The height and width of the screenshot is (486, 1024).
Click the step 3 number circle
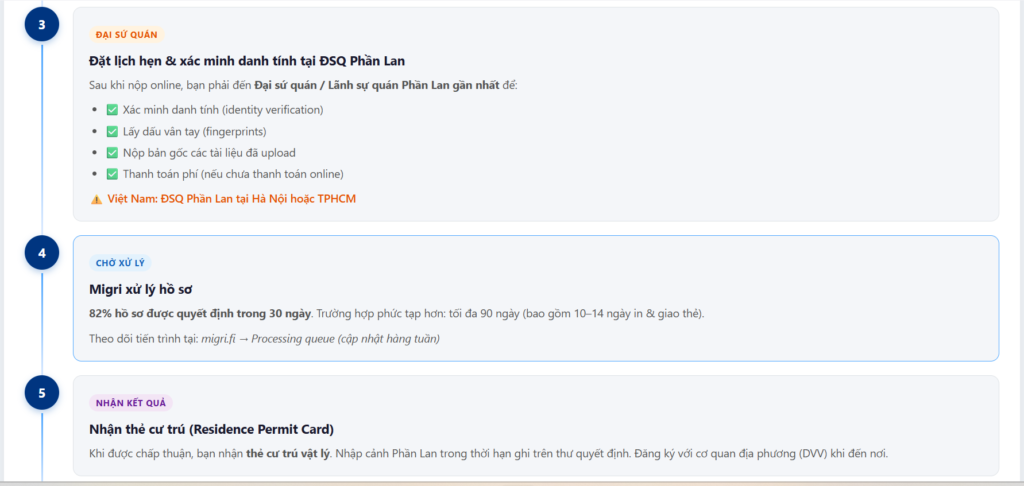pyautogui.click(x=42, y=24)
